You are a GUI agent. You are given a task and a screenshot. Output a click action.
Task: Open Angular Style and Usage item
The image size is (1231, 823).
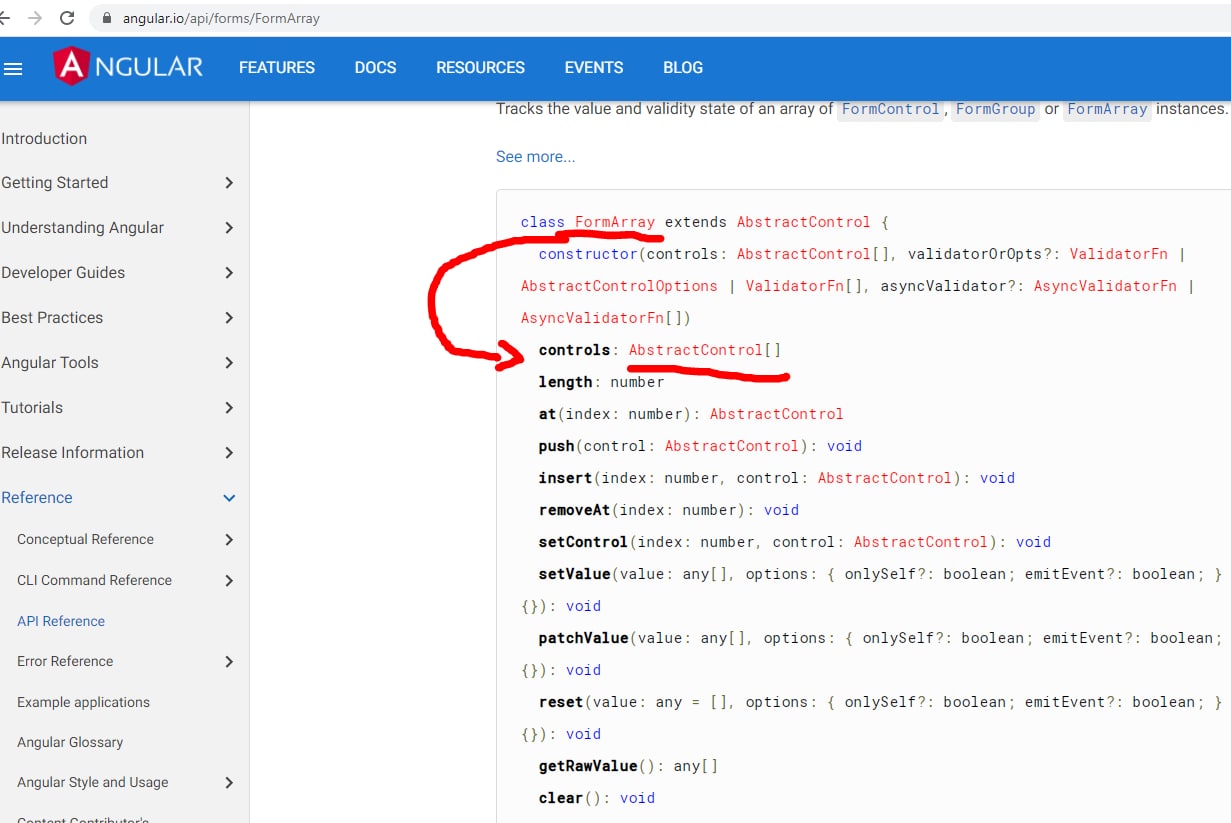click(93, 783)
